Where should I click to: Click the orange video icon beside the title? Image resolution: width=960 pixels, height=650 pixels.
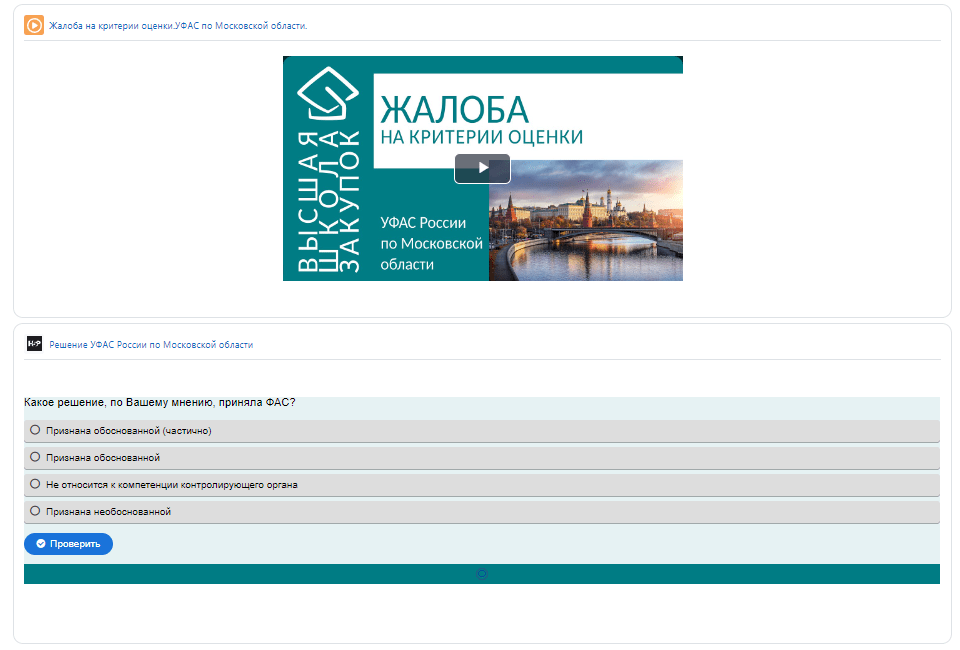tap(34, 25)
